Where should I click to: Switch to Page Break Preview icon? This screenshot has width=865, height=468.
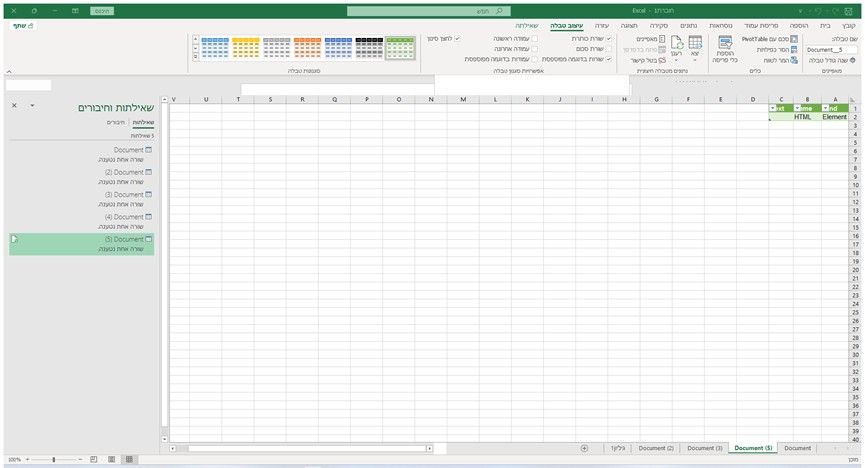(94, 459)
